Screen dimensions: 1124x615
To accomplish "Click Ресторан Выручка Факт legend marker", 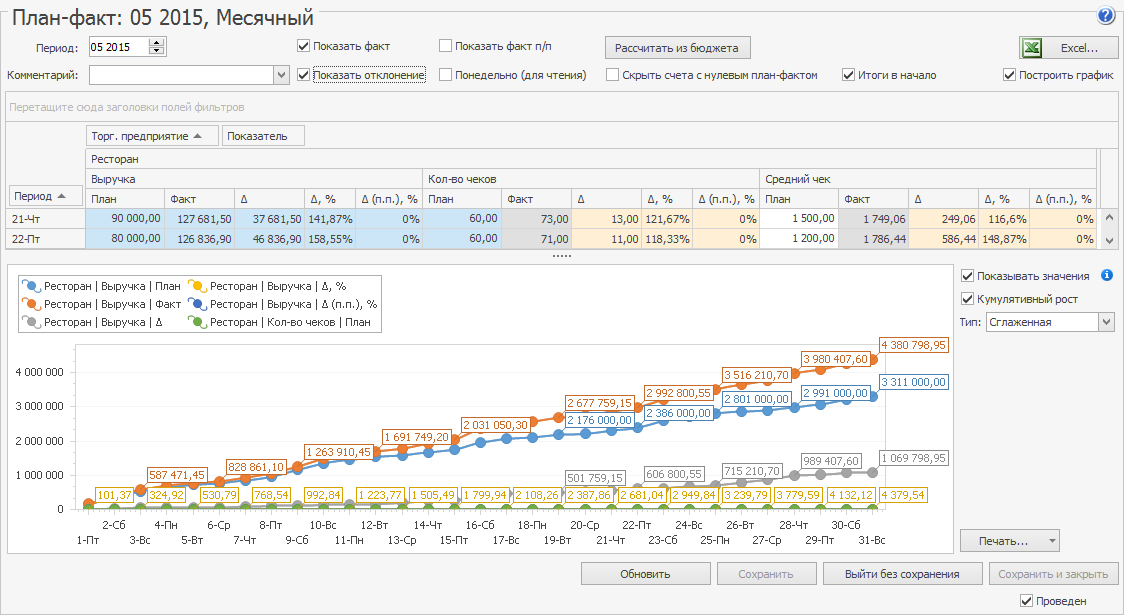I will tap(31, 304).
